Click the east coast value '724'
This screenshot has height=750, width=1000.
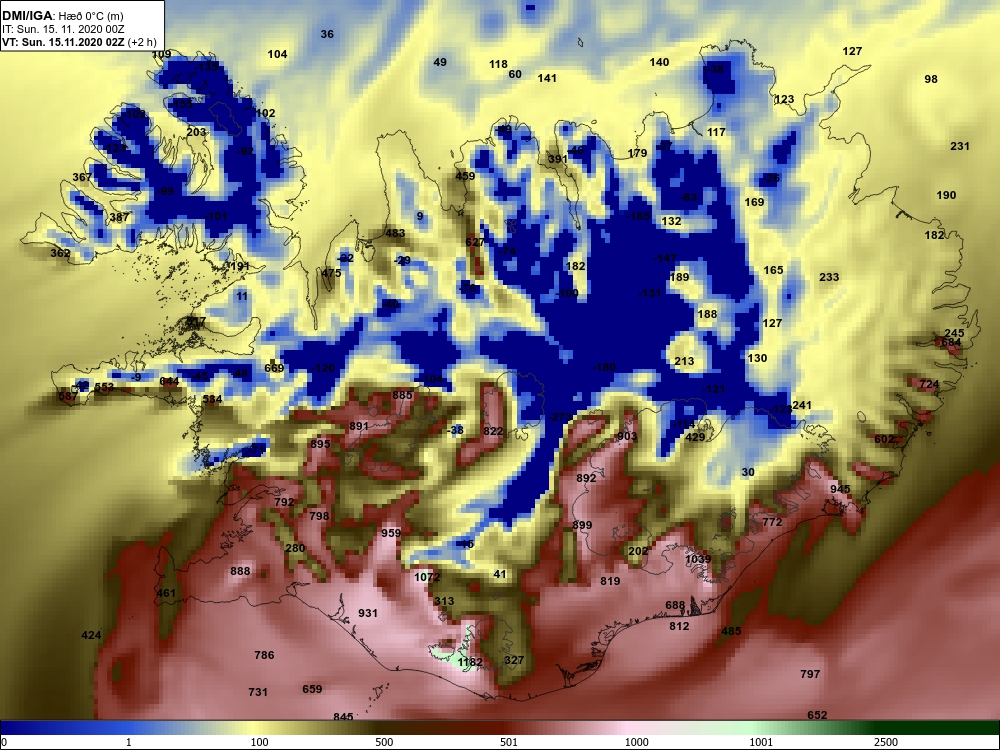(x=929, y=384)
